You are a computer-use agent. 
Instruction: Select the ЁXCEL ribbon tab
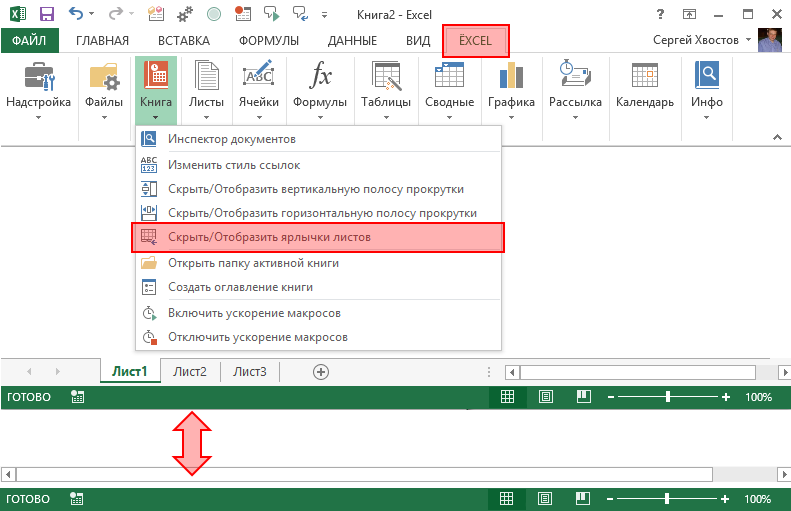[475, 40]
